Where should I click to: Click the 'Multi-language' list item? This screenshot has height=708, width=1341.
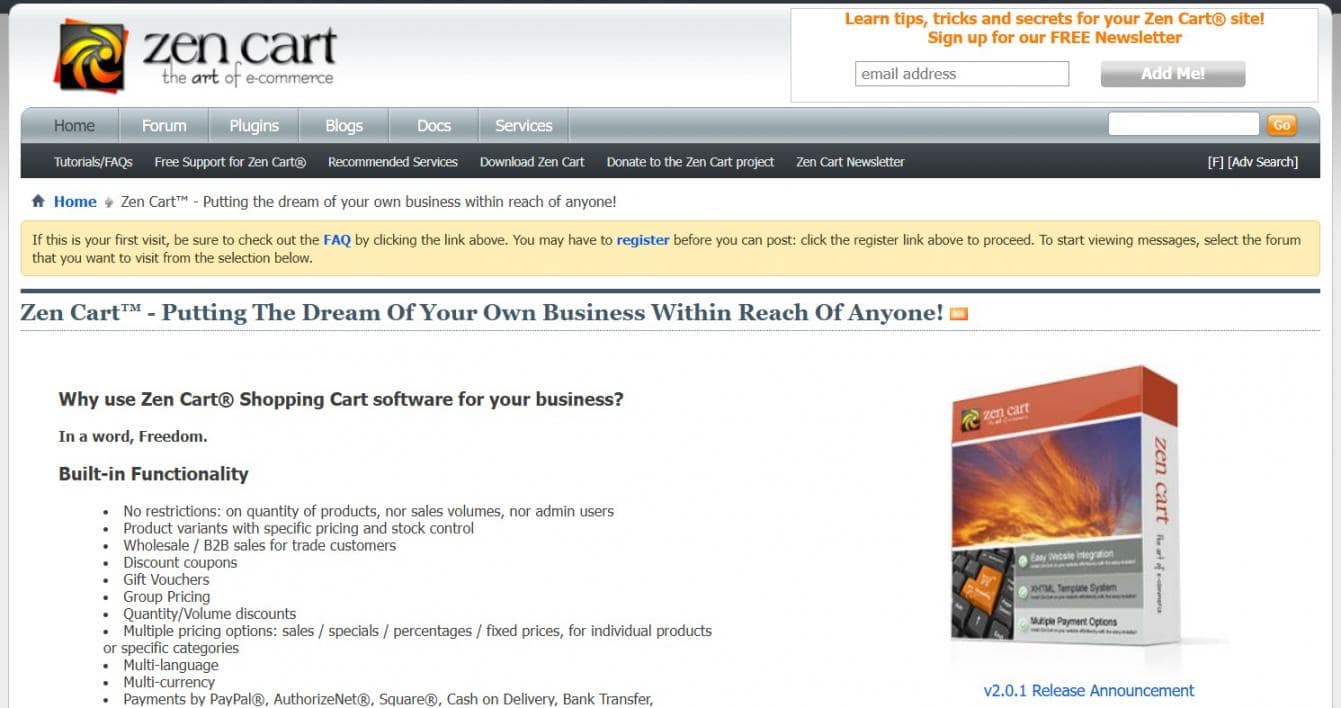171,665
